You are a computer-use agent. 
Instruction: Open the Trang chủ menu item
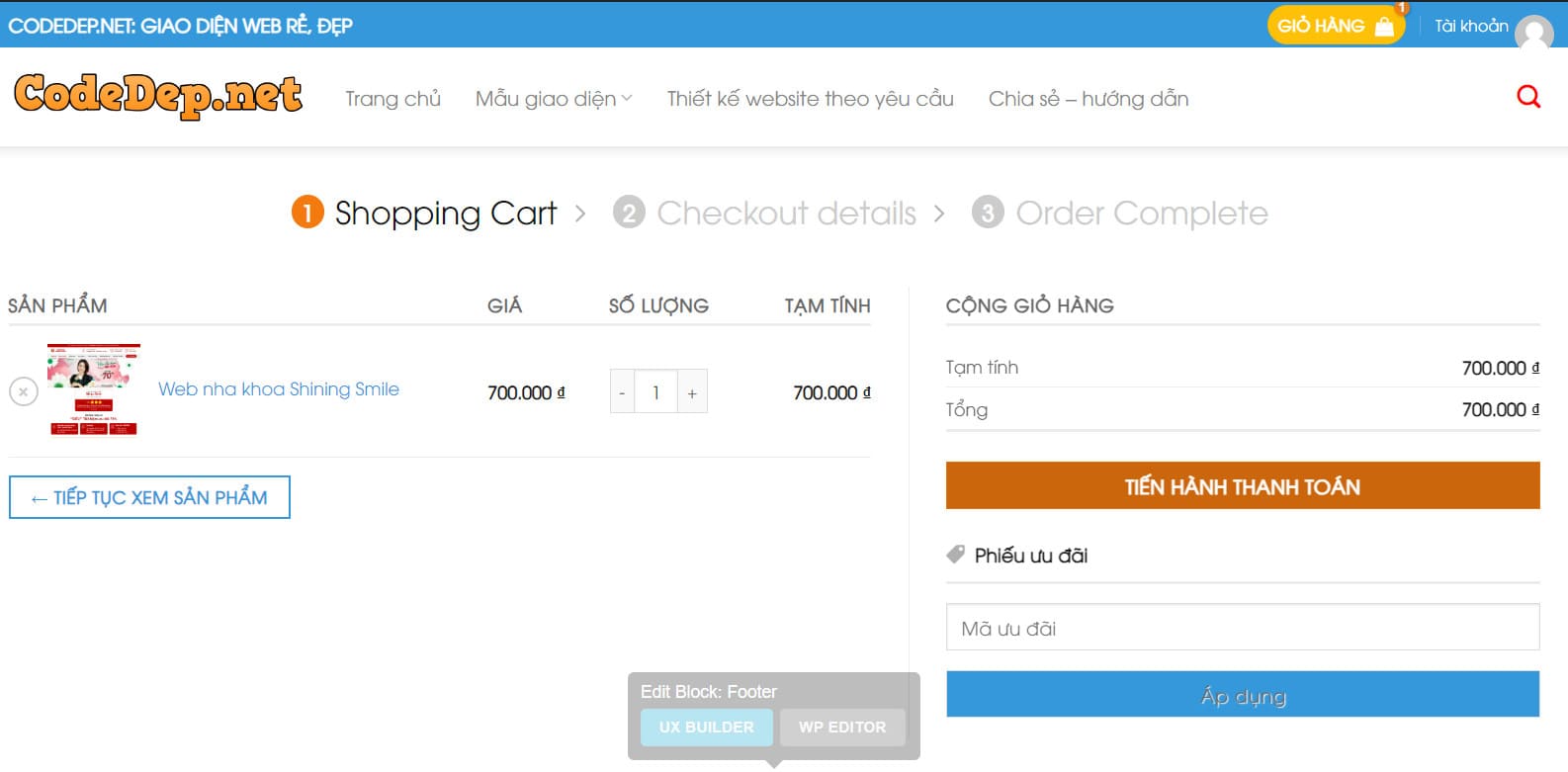[392, 99]
